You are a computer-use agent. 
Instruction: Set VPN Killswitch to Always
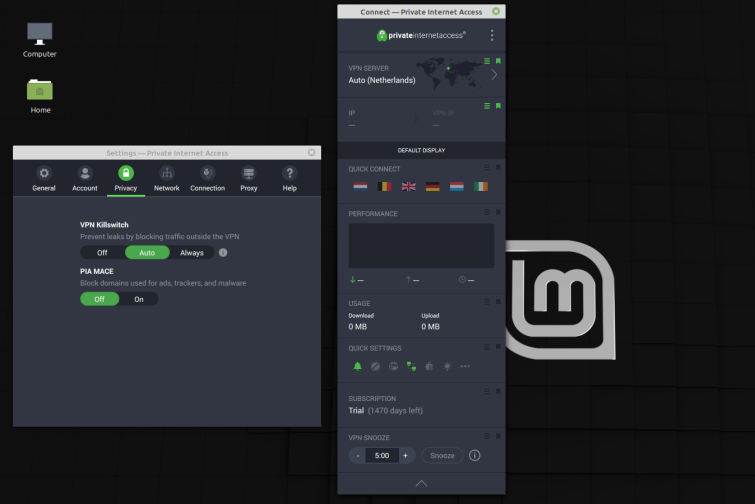(x=192, y=253)
